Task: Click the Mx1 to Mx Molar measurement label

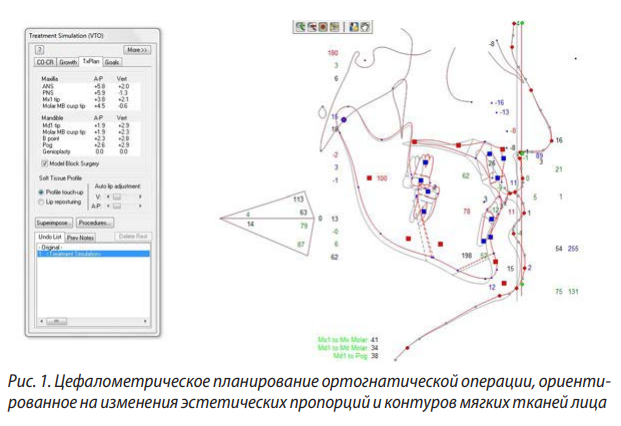Action: [343, 340]
